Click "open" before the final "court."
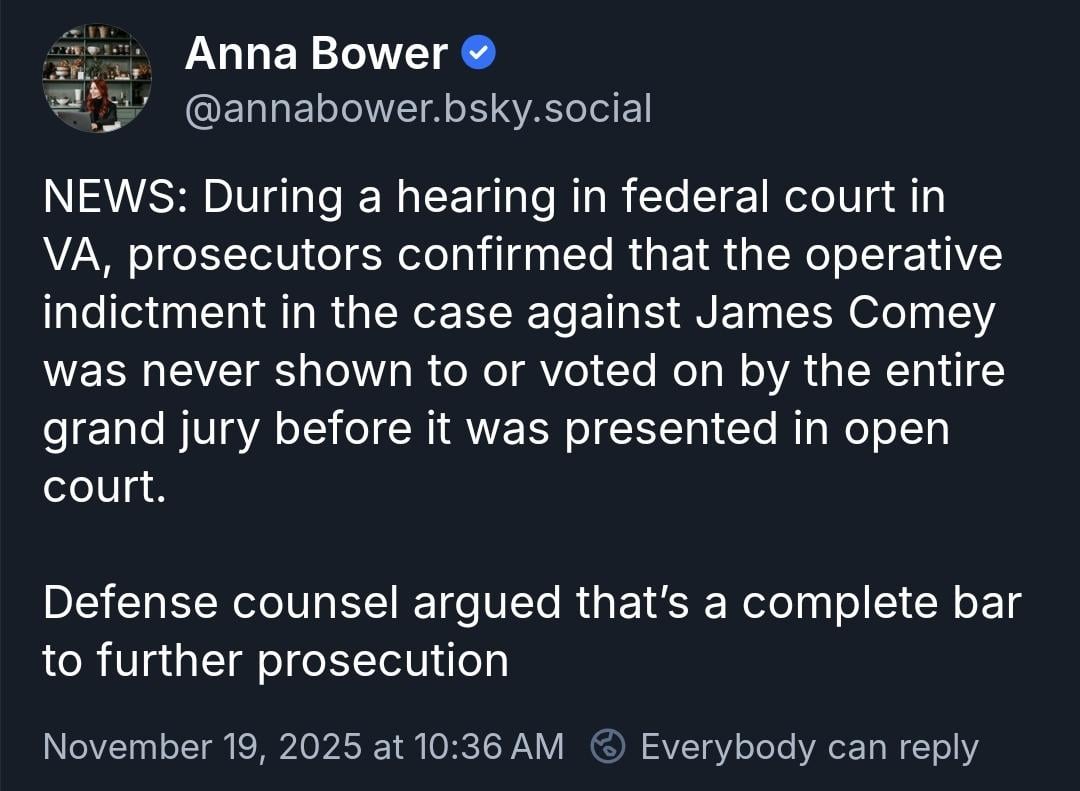 click(x=895, y=429)
